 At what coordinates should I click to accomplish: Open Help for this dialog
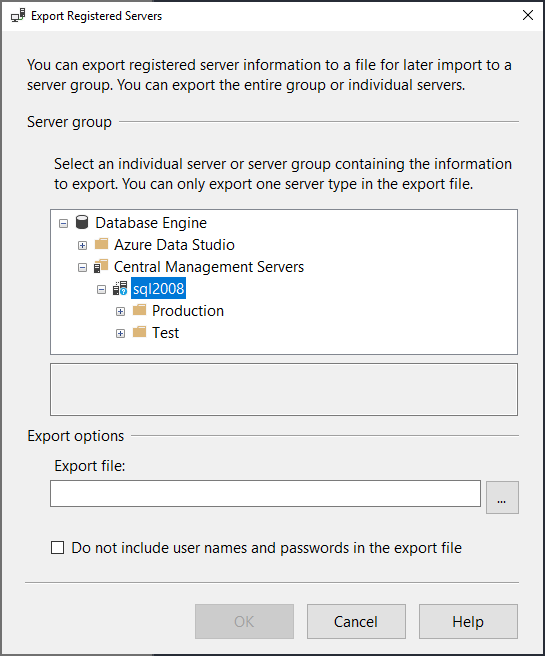click(468, 621)
